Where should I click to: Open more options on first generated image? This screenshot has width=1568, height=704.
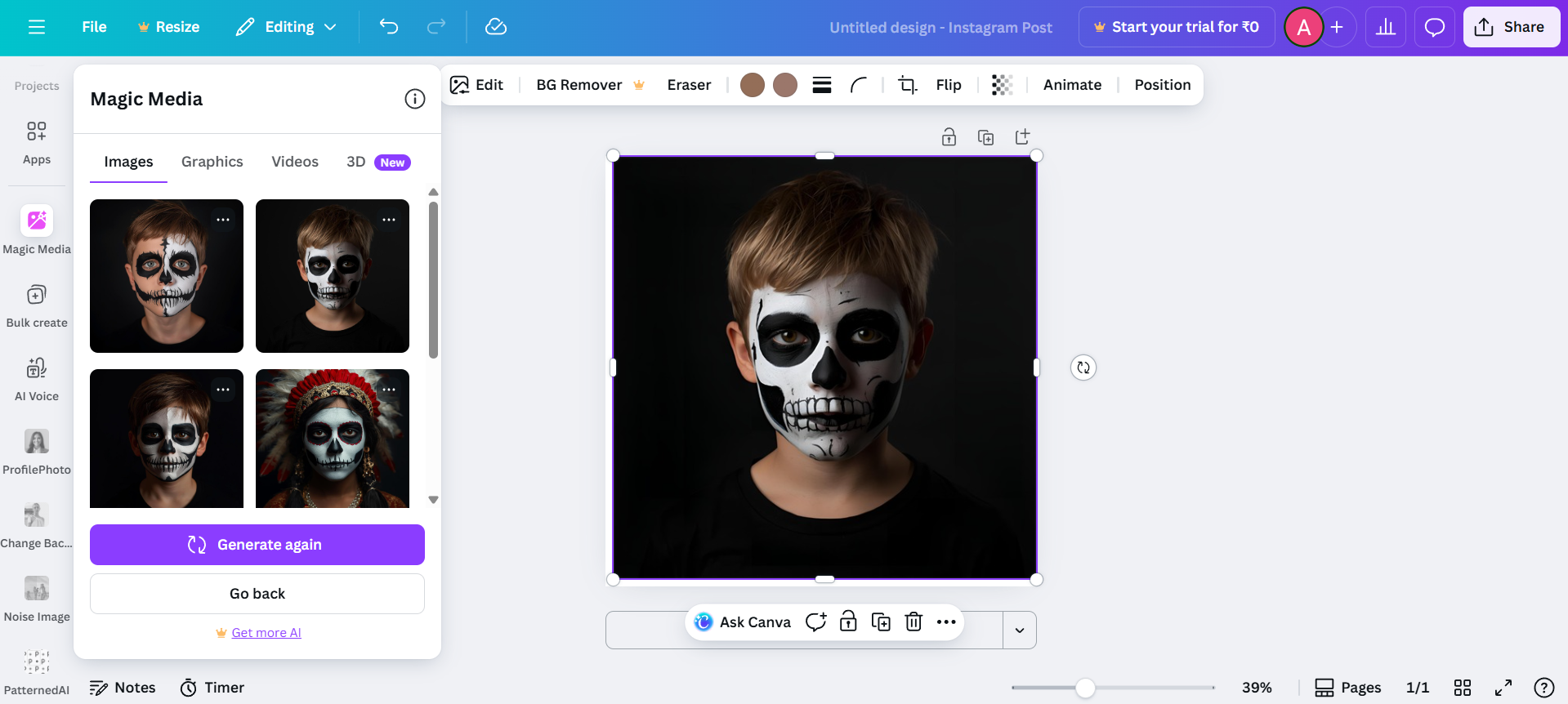tap(223, 220)
